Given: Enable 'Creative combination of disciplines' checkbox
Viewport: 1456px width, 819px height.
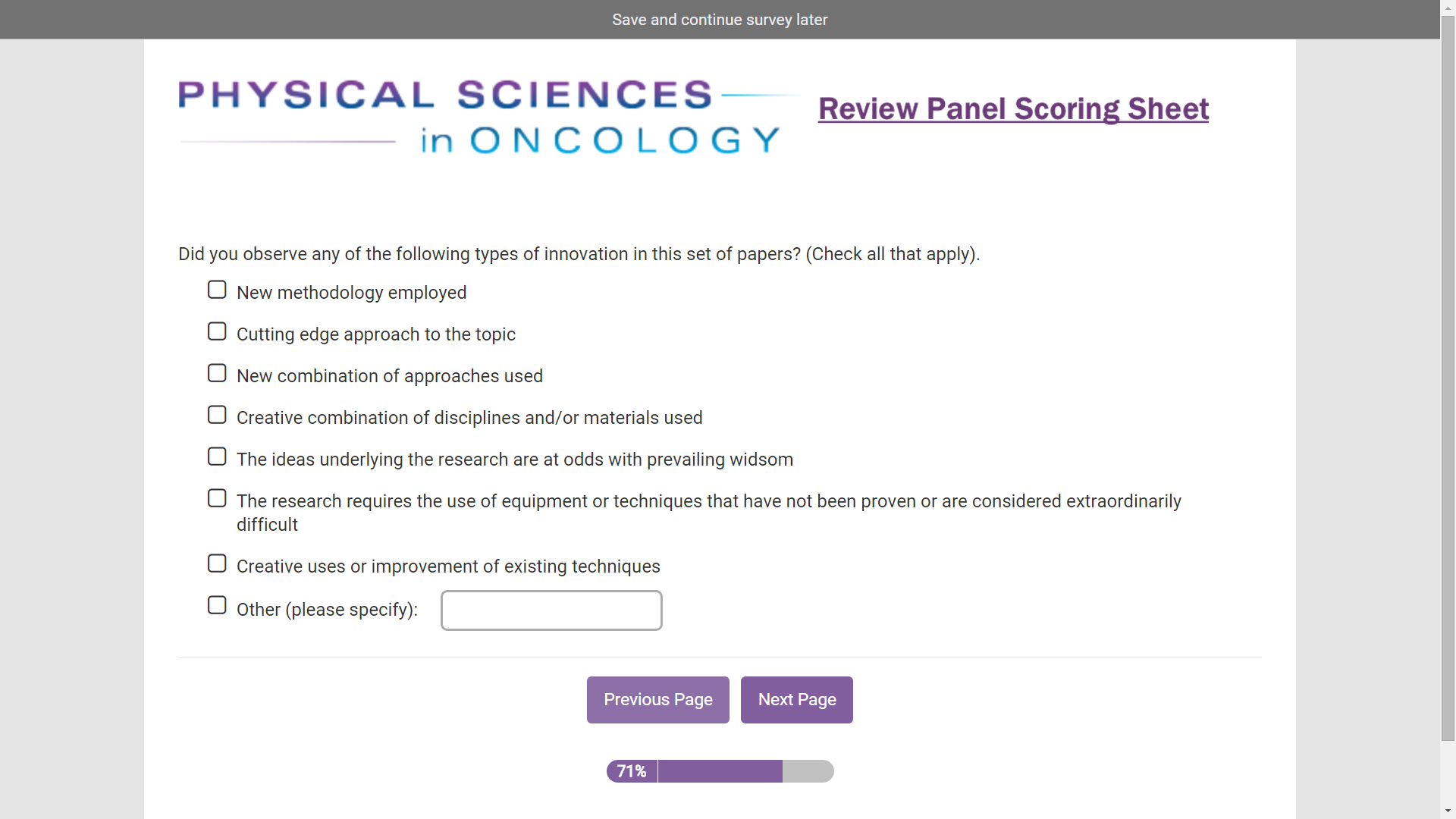Looking at the screenshot, I should tap(217, 416).
